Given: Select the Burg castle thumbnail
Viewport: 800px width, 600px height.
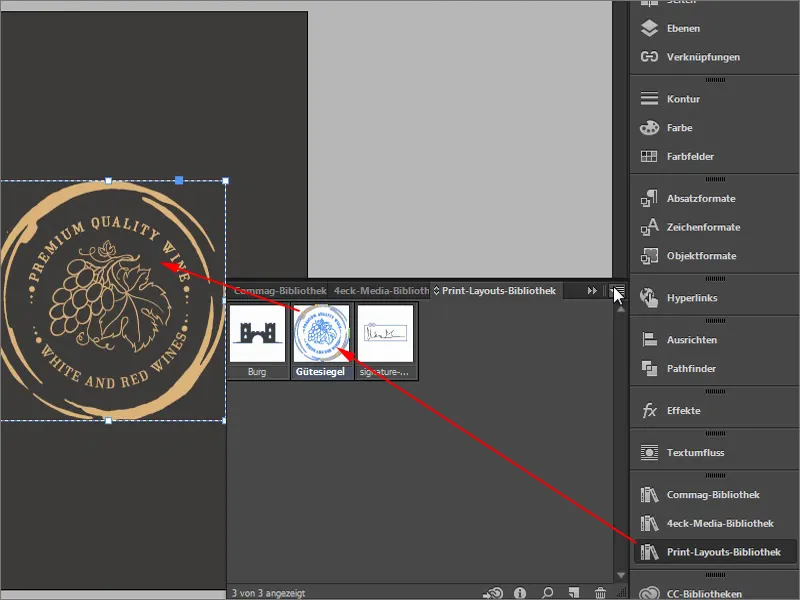Looking at the screenshot, I should pyautogui.click(x=257, y=334).
